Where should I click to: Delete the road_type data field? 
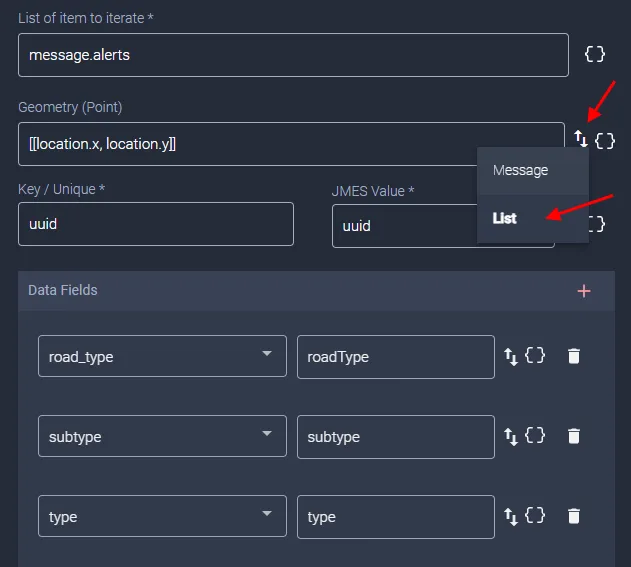tap(574, 356)
